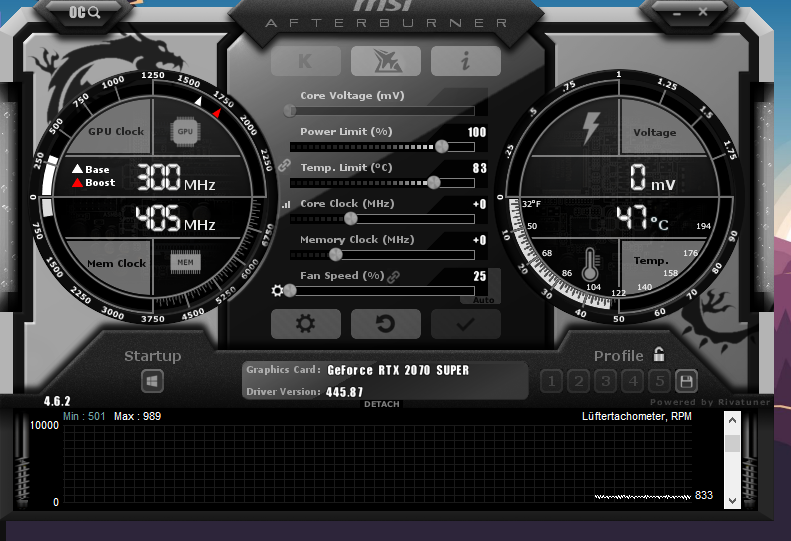The image size is (791, 541).
Task: Click the MEM chip icon in the gauge
Action: [185, 262]
